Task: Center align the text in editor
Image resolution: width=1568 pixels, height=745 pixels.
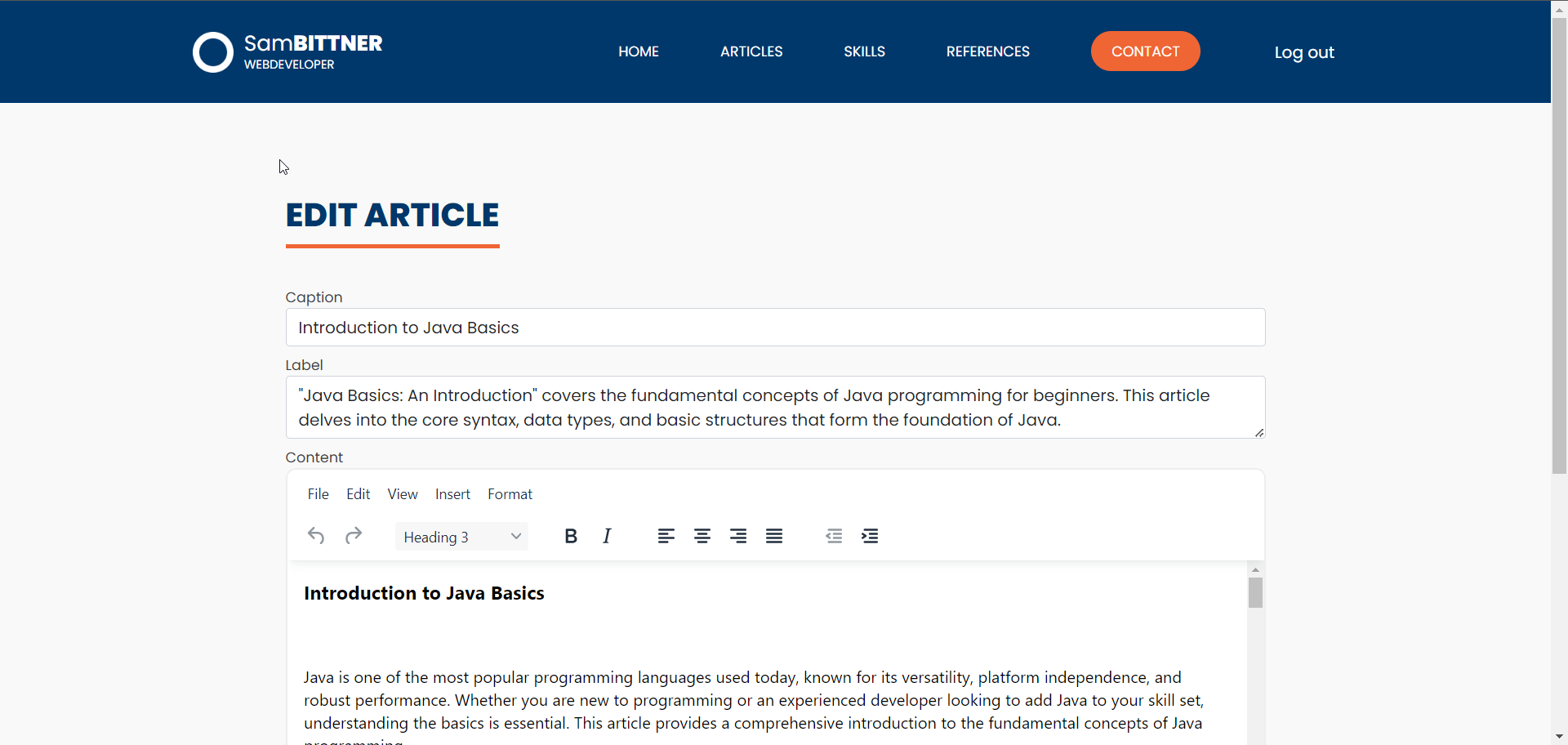Action: pos(702,536)
